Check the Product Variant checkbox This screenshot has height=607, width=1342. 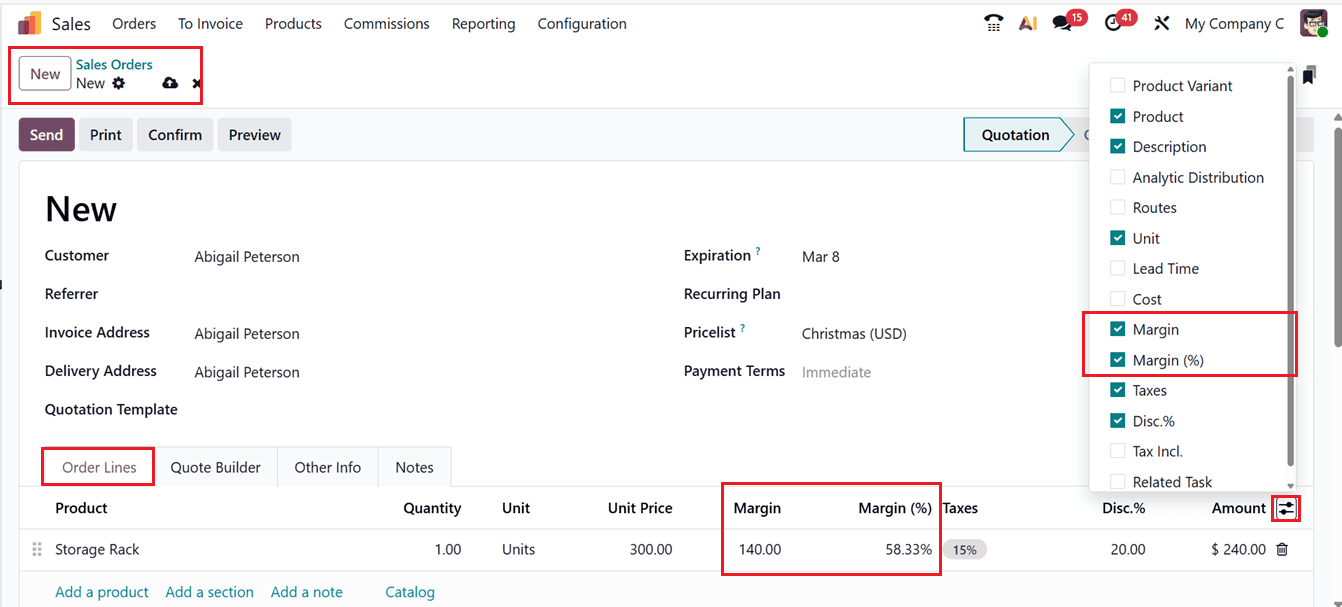tap(1117, 86)
